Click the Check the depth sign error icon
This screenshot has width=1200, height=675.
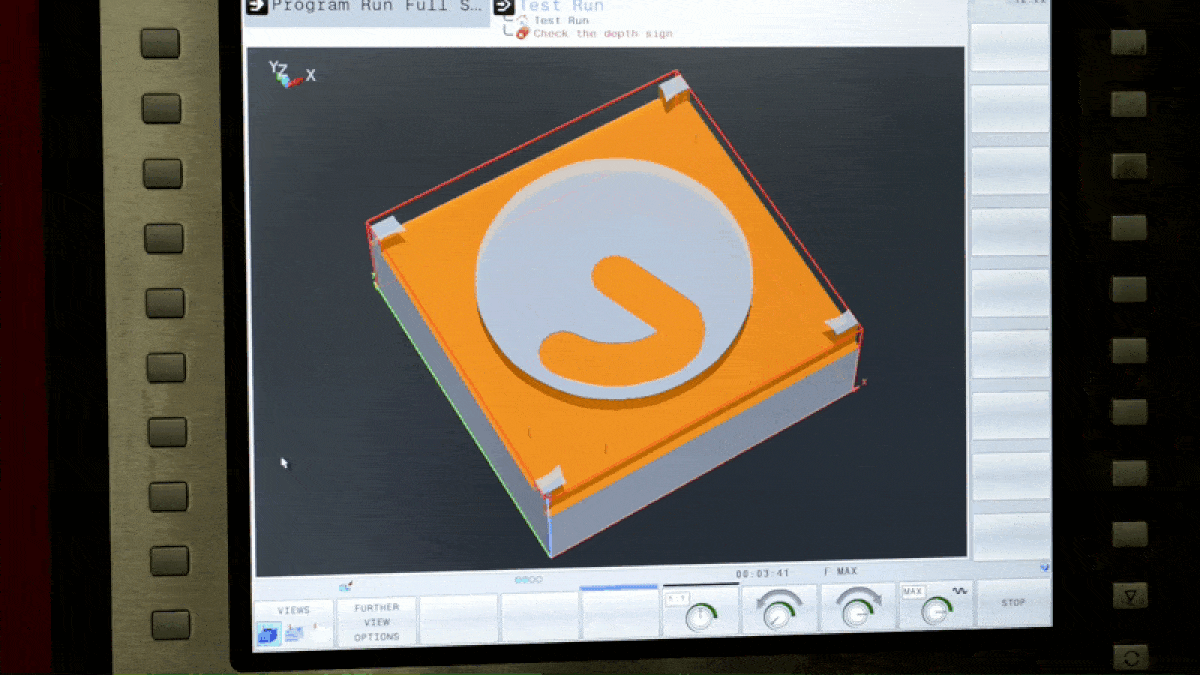522,33
